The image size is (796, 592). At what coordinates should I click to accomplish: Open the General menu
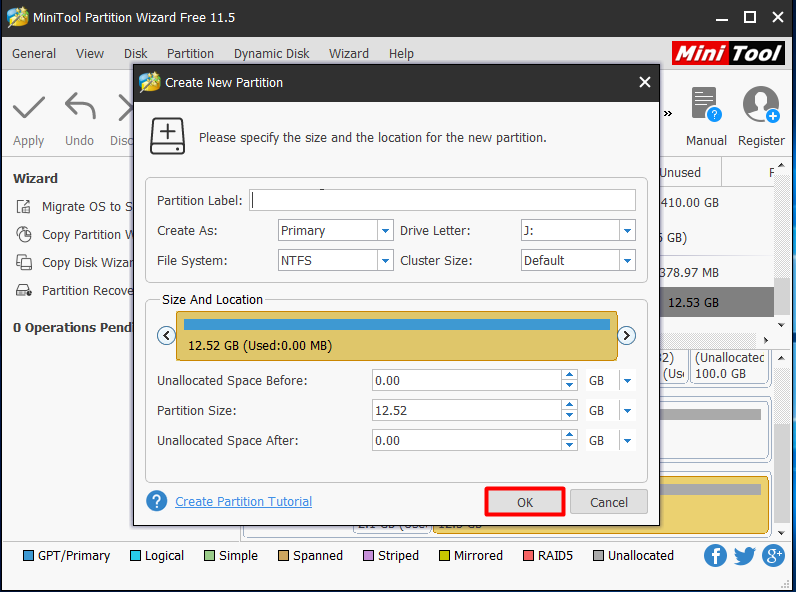34,53
